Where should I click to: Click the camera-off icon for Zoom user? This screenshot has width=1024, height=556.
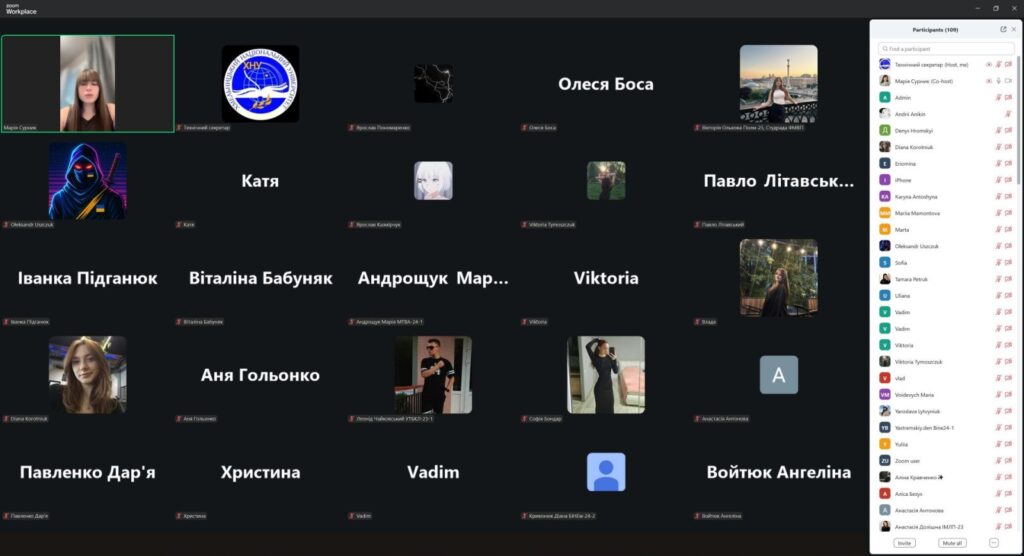tap(1007, 460)
